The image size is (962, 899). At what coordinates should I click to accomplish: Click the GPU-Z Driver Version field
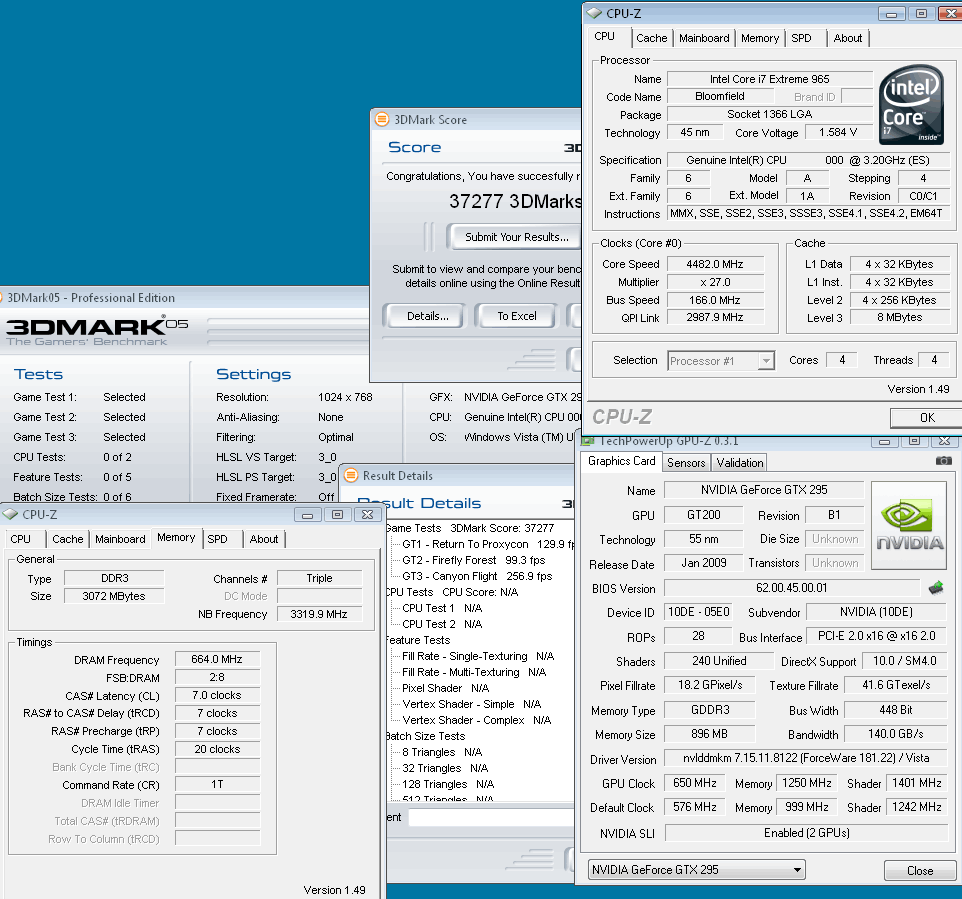click(x=806, y=758)
